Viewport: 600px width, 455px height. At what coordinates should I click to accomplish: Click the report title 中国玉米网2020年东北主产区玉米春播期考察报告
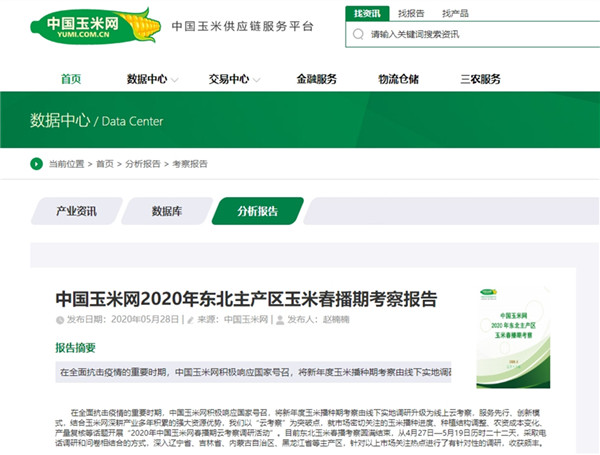coord(246,299)
